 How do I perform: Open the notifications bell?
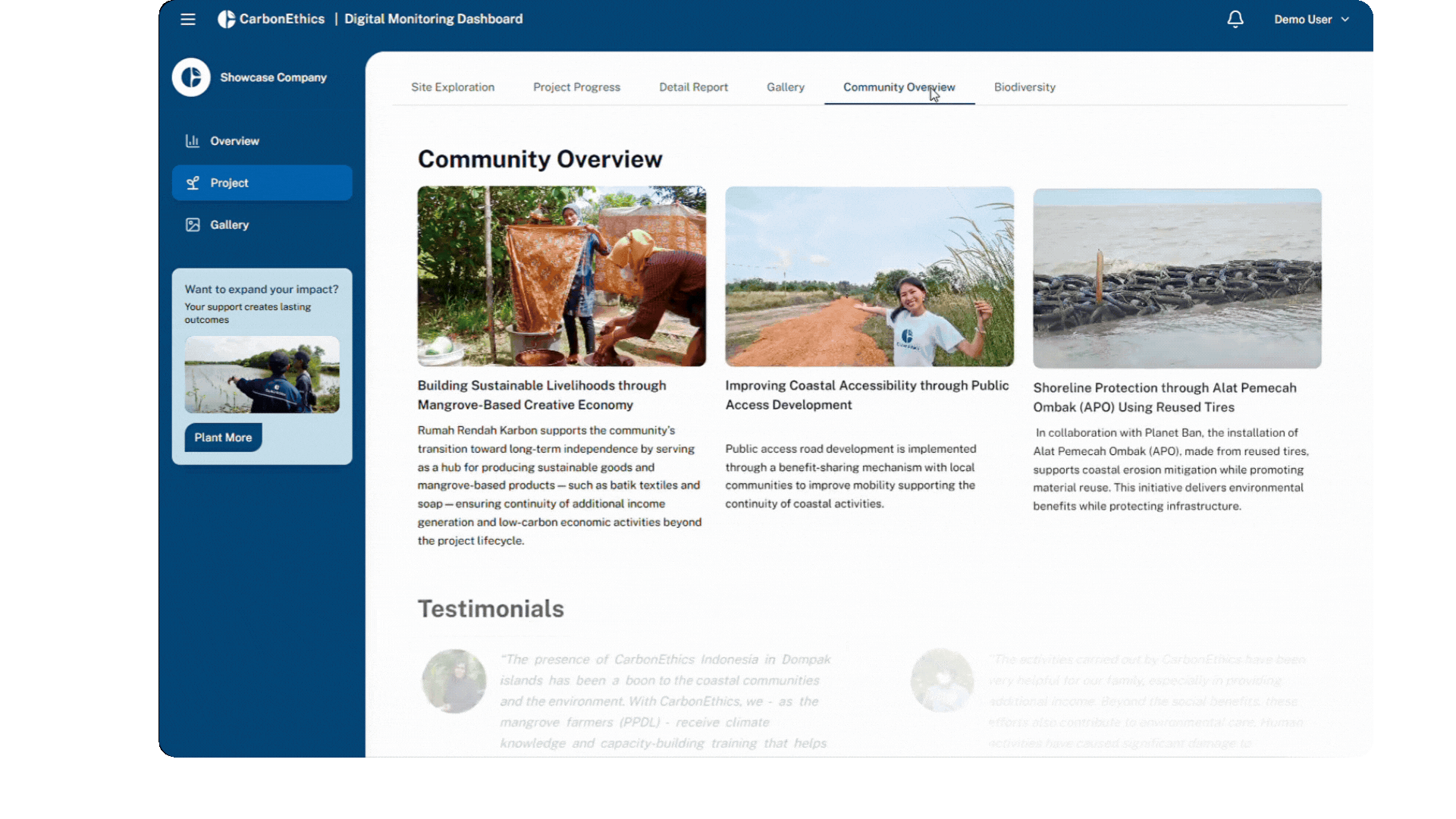[1235, 19]
